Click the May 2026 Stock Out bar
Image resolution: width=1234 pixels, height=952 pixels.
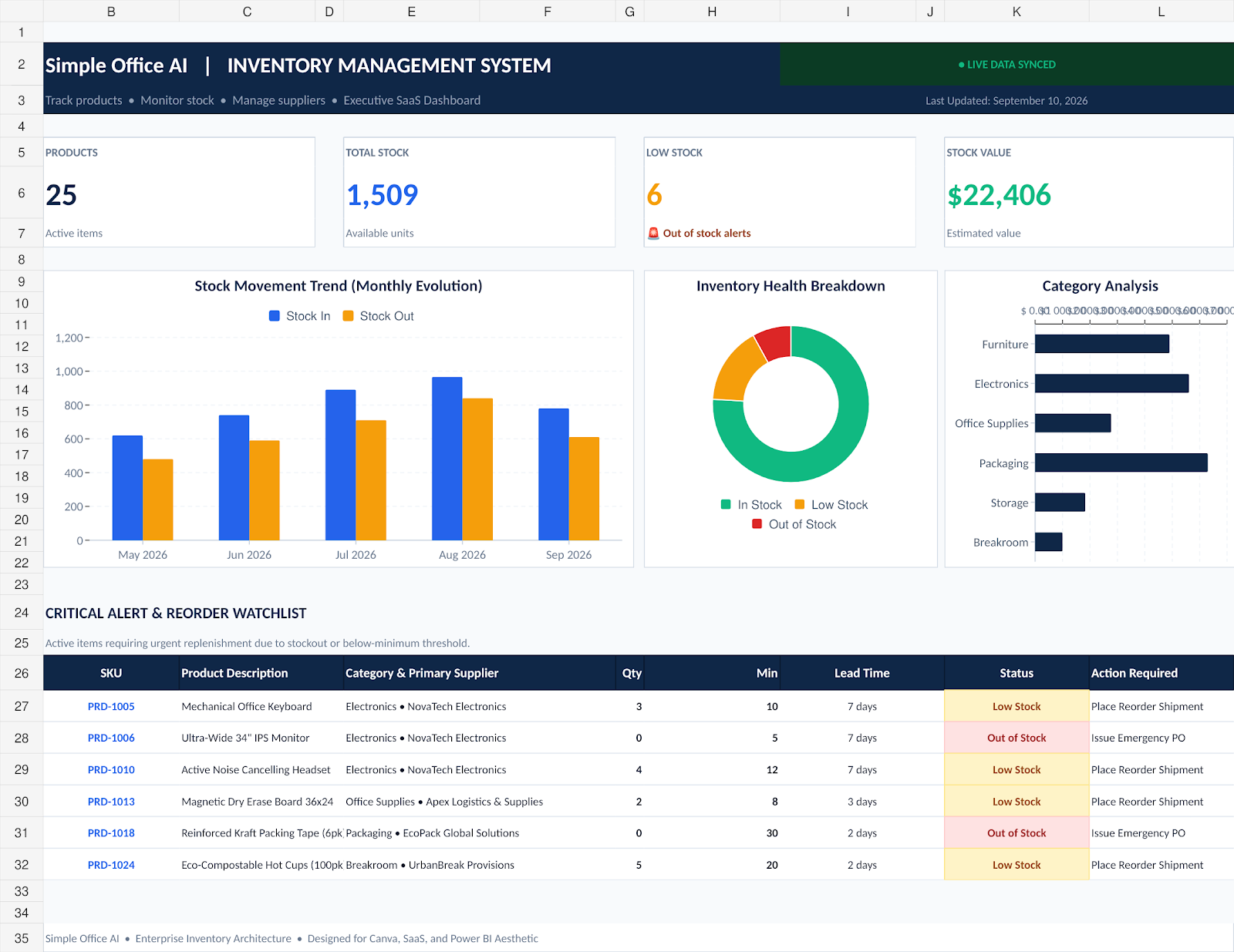(158, 500)
